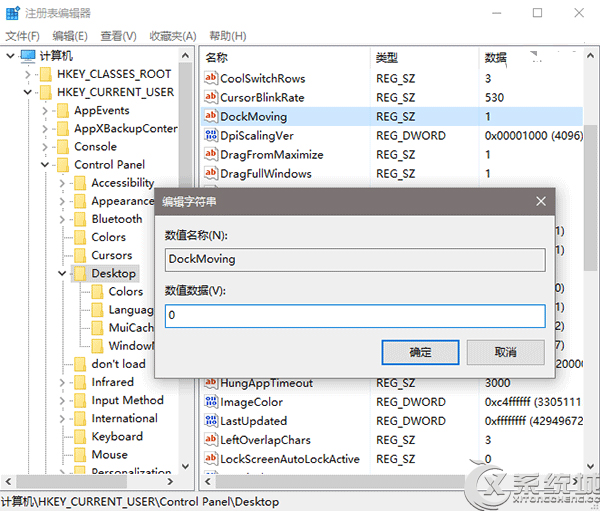The height and width of the screenshot is (511, 600).
Task: Click the 0x00001000 (4096) data cell
Action: click(533, 136)
